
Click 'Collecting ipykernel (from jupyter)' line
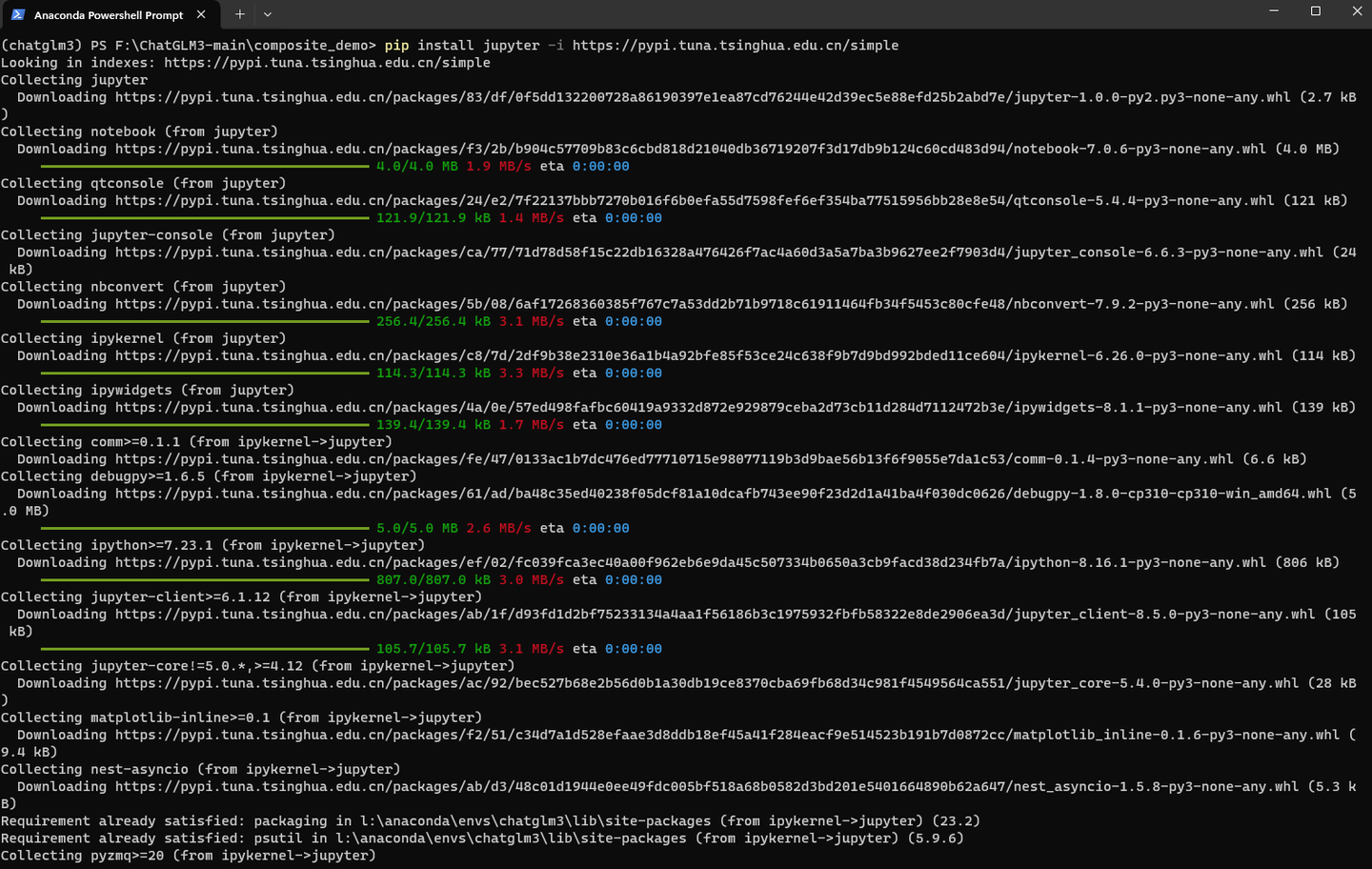click(143, 338)
